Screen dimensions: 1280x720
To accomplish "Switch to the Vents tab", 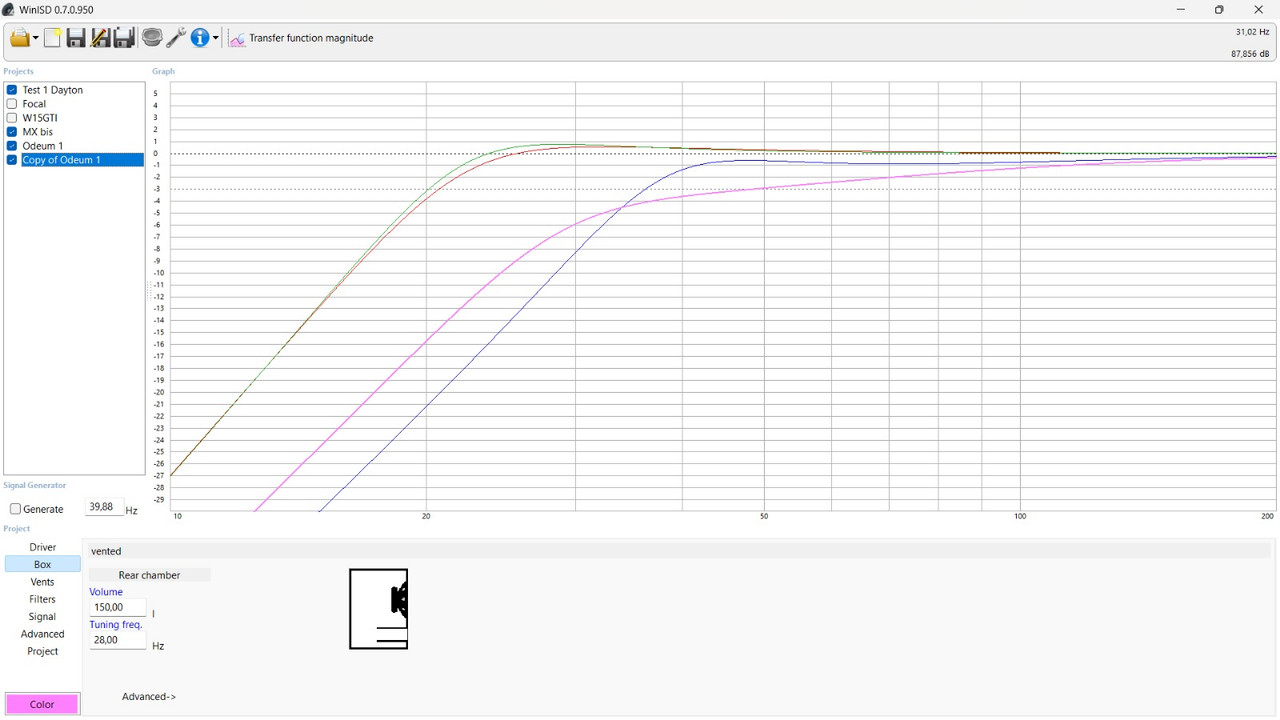I will (x=43, y=582).
